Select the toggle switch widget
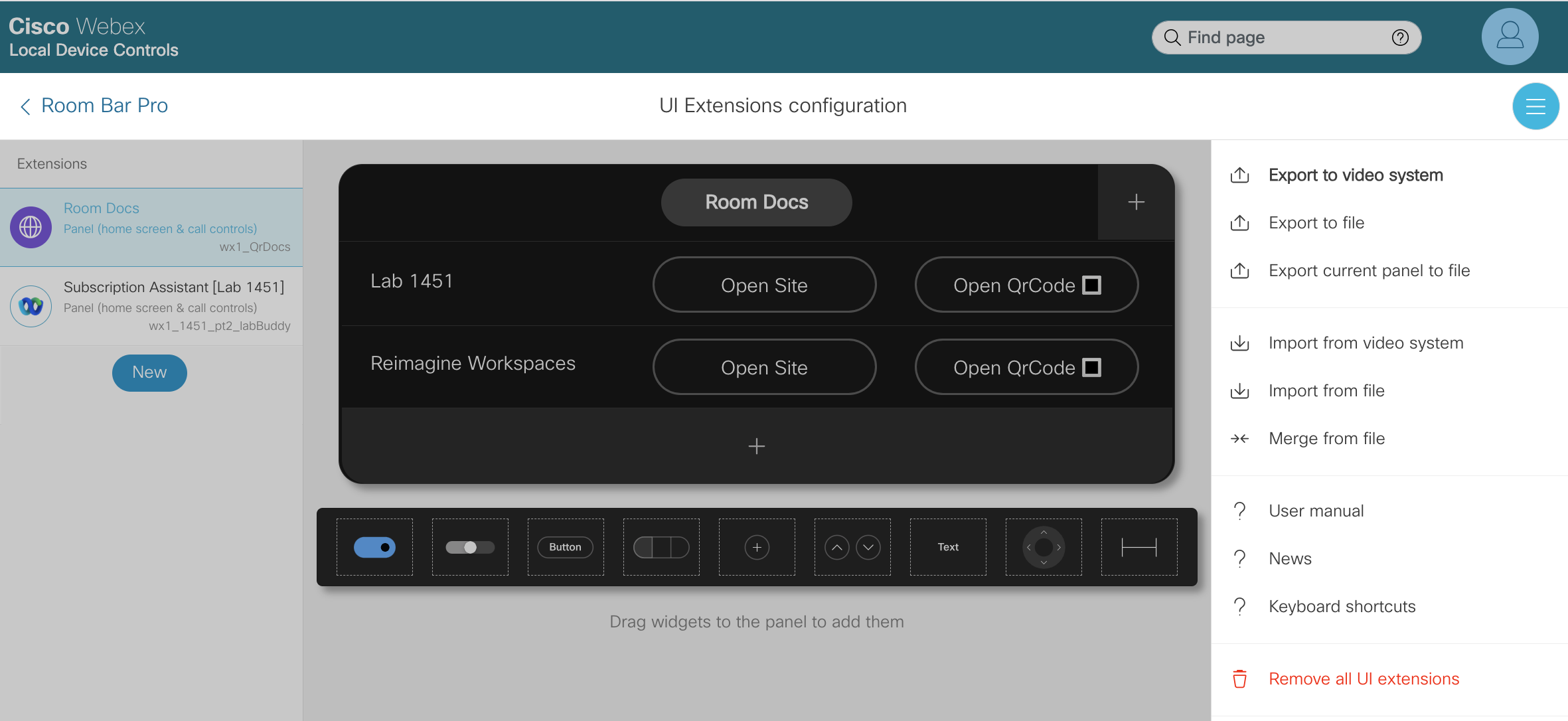 (374, 547)
